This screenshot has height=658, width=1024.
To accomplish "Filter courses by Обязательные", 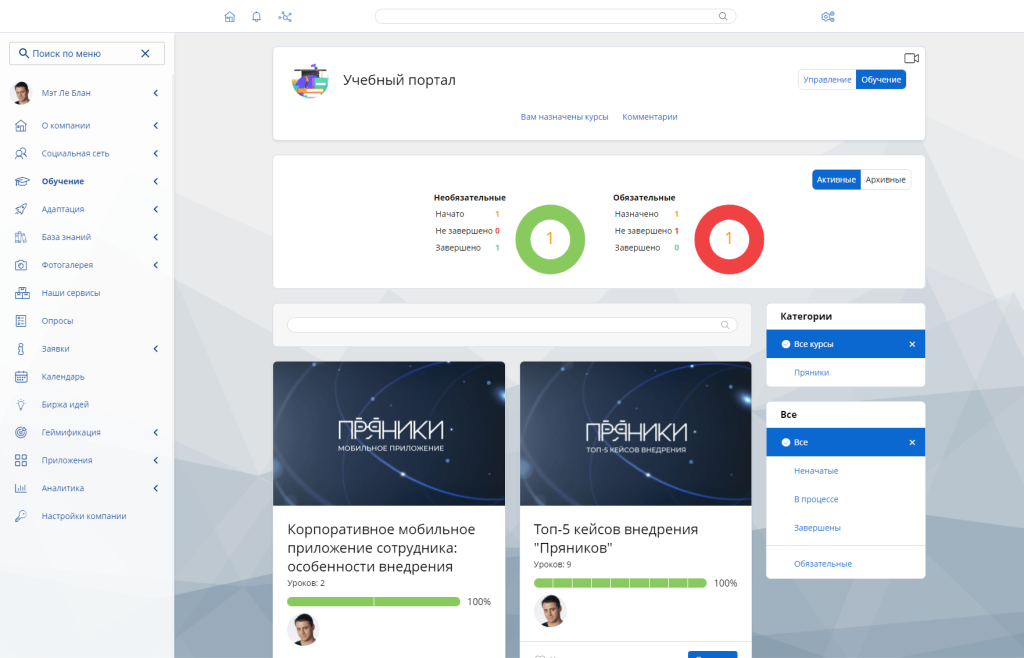I will [x=823, y=564].
